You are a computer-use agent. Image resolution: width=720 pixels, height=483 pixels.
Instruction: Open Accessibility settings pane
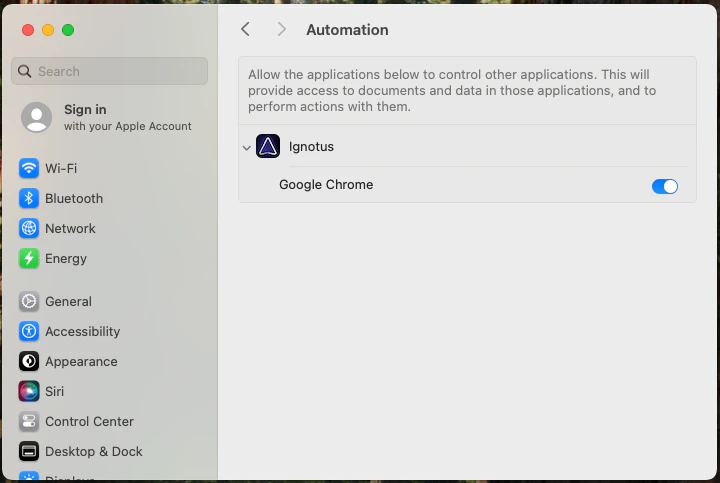109,331
